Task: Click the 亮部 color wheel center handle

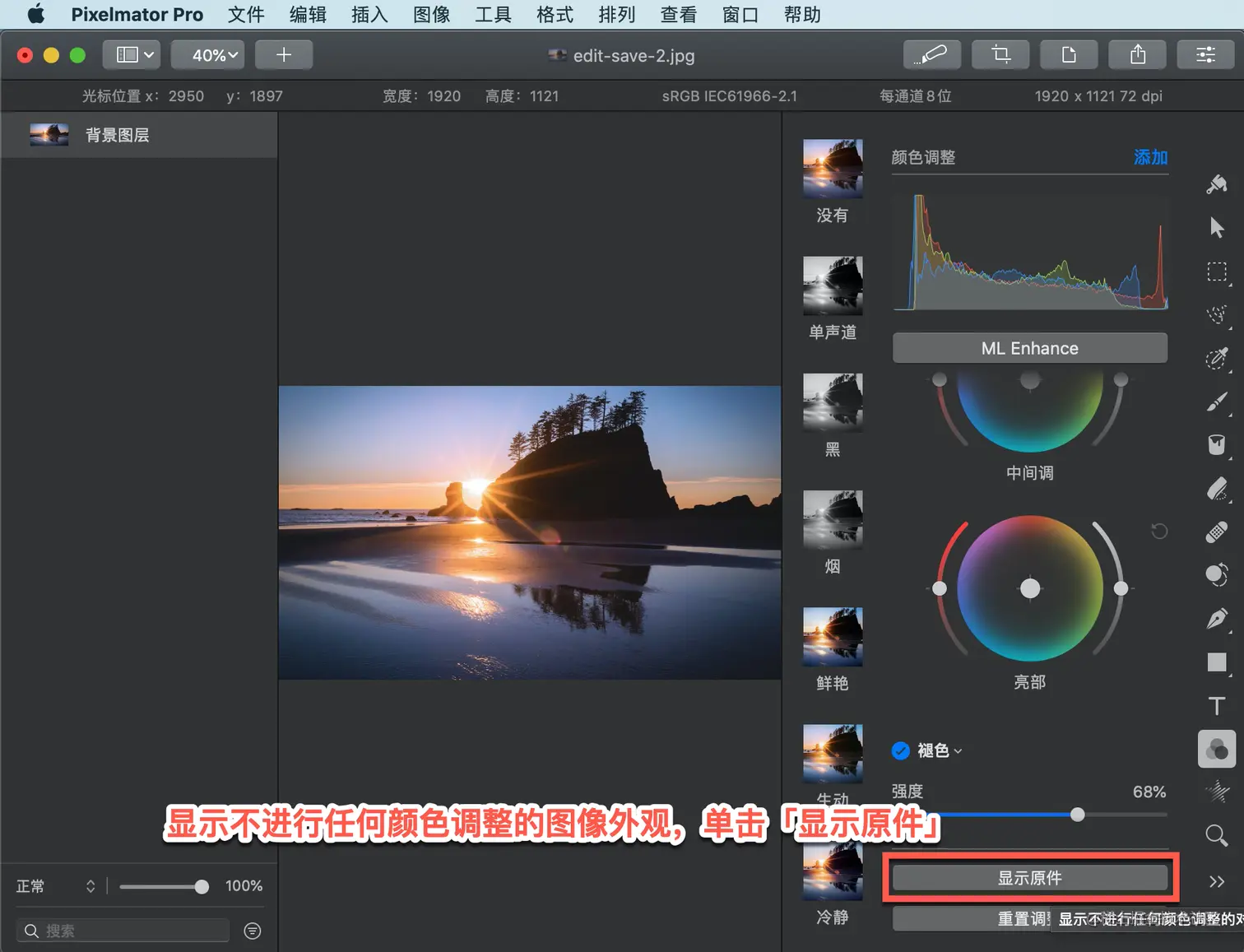Action: point(1030,588)
